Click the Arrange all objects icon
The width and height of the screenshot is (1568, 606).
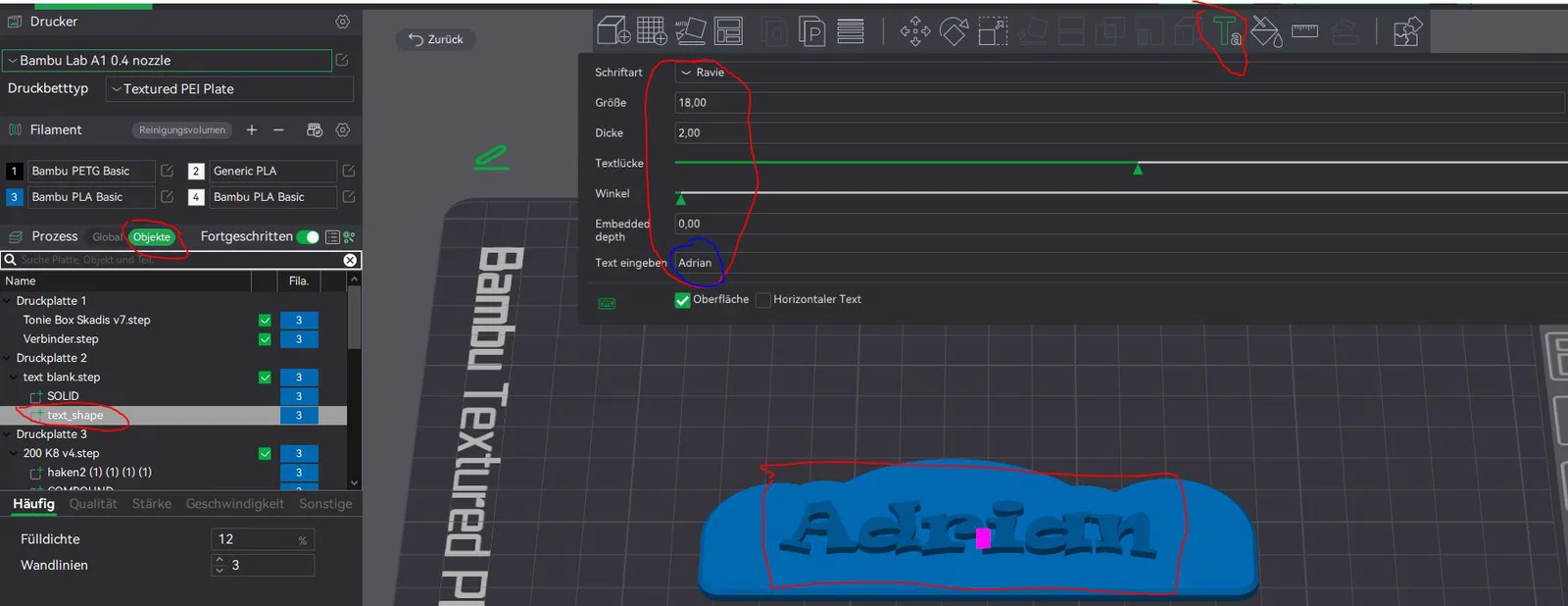tap(728, 31)
